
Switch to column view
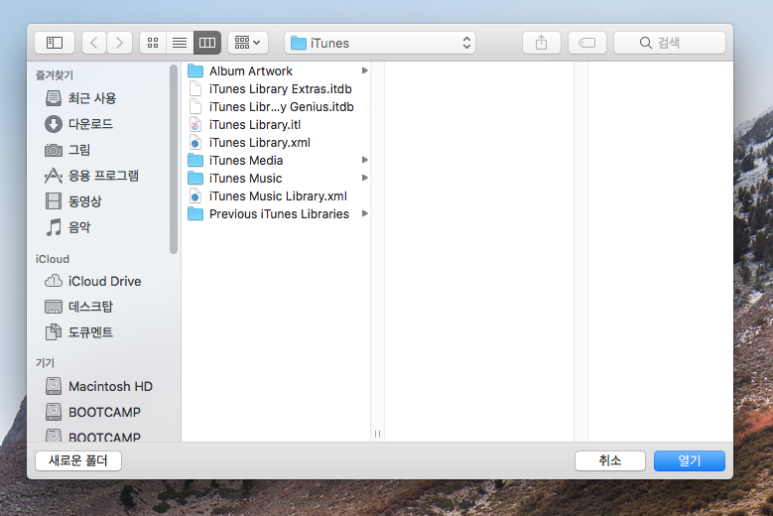tap(207, 43)
